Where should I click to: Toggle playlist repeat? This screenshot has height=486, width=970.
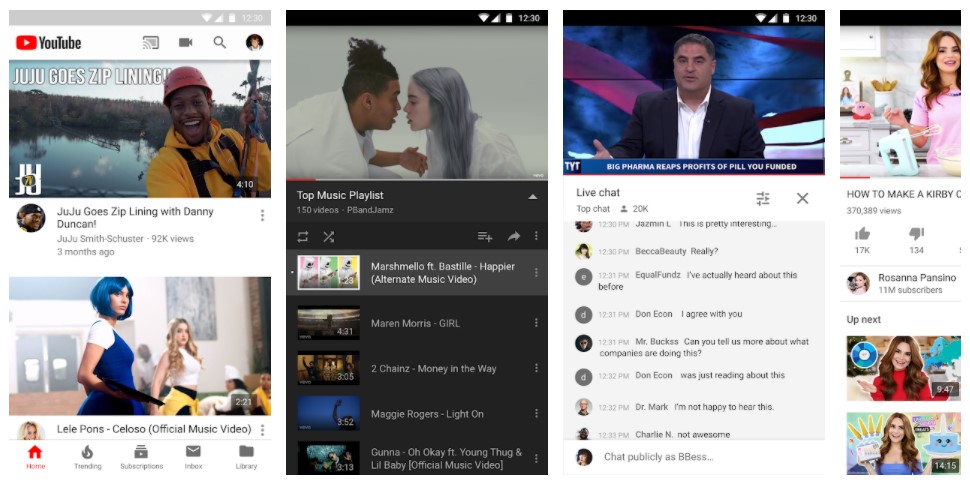[x=303, y=236]
